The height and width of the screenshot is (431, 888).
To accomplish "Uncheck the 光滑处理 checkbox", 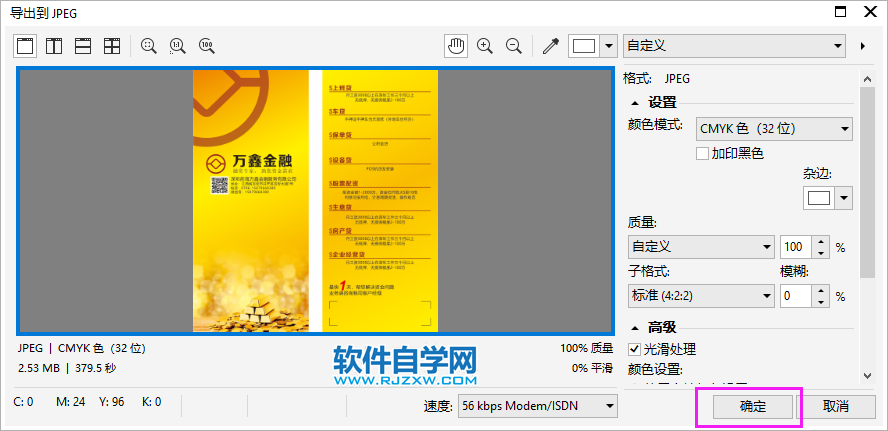I will click(x=635, y=349).
